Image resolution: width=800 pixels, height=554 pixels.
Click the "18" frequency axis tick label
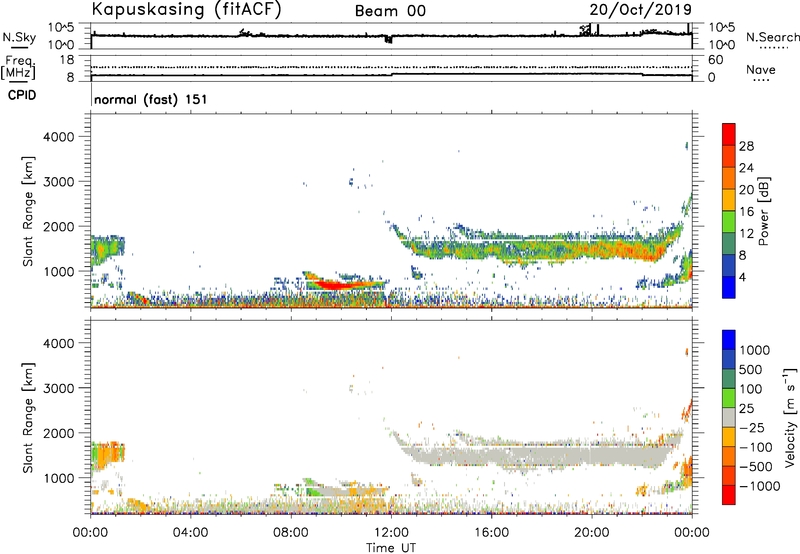pyautogui.click(x=66, y=60)
